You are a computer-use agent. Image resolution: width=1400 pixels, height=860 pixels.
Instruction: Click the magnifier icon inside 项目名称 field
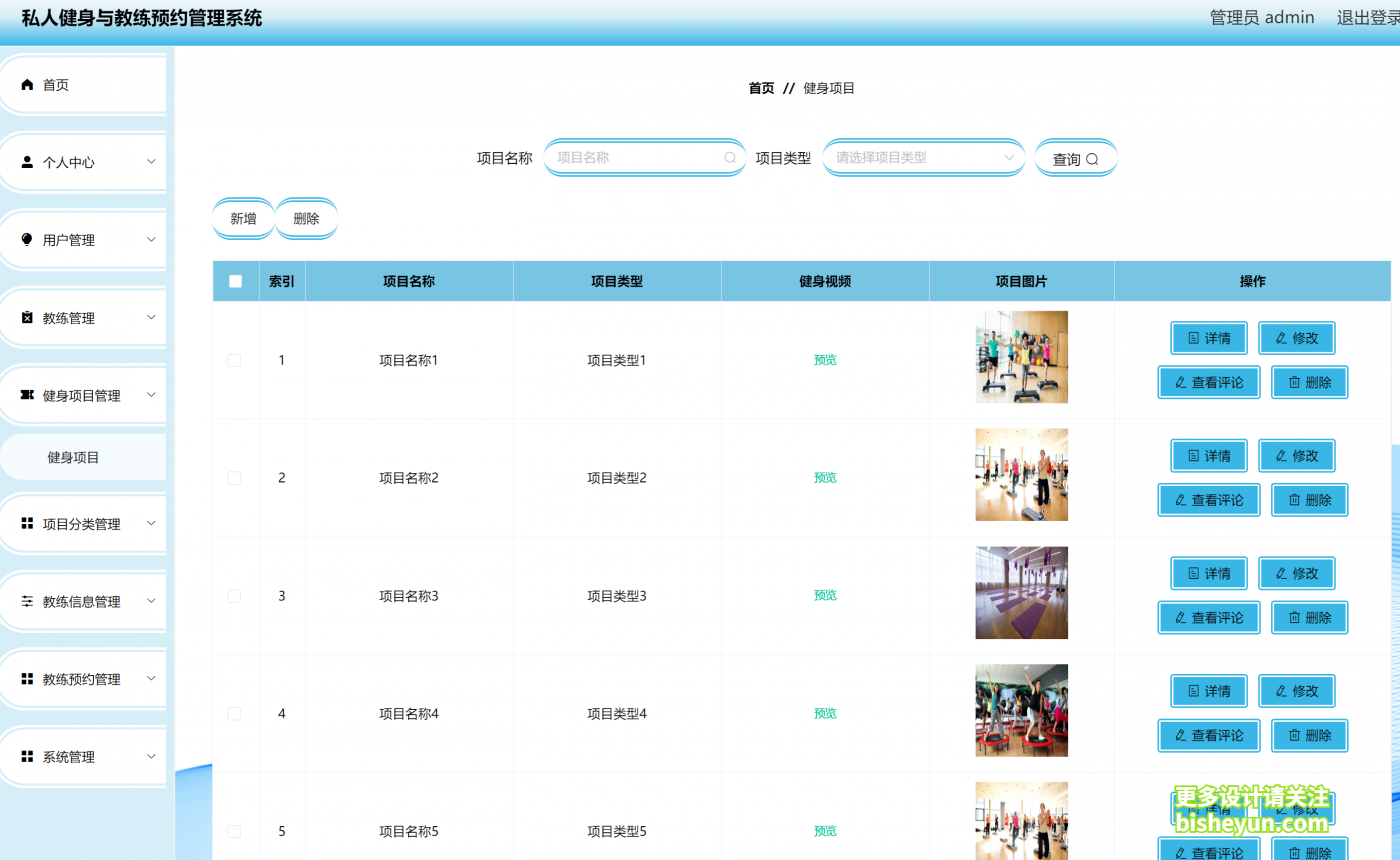pyautogui.click(x=730, y=157)
